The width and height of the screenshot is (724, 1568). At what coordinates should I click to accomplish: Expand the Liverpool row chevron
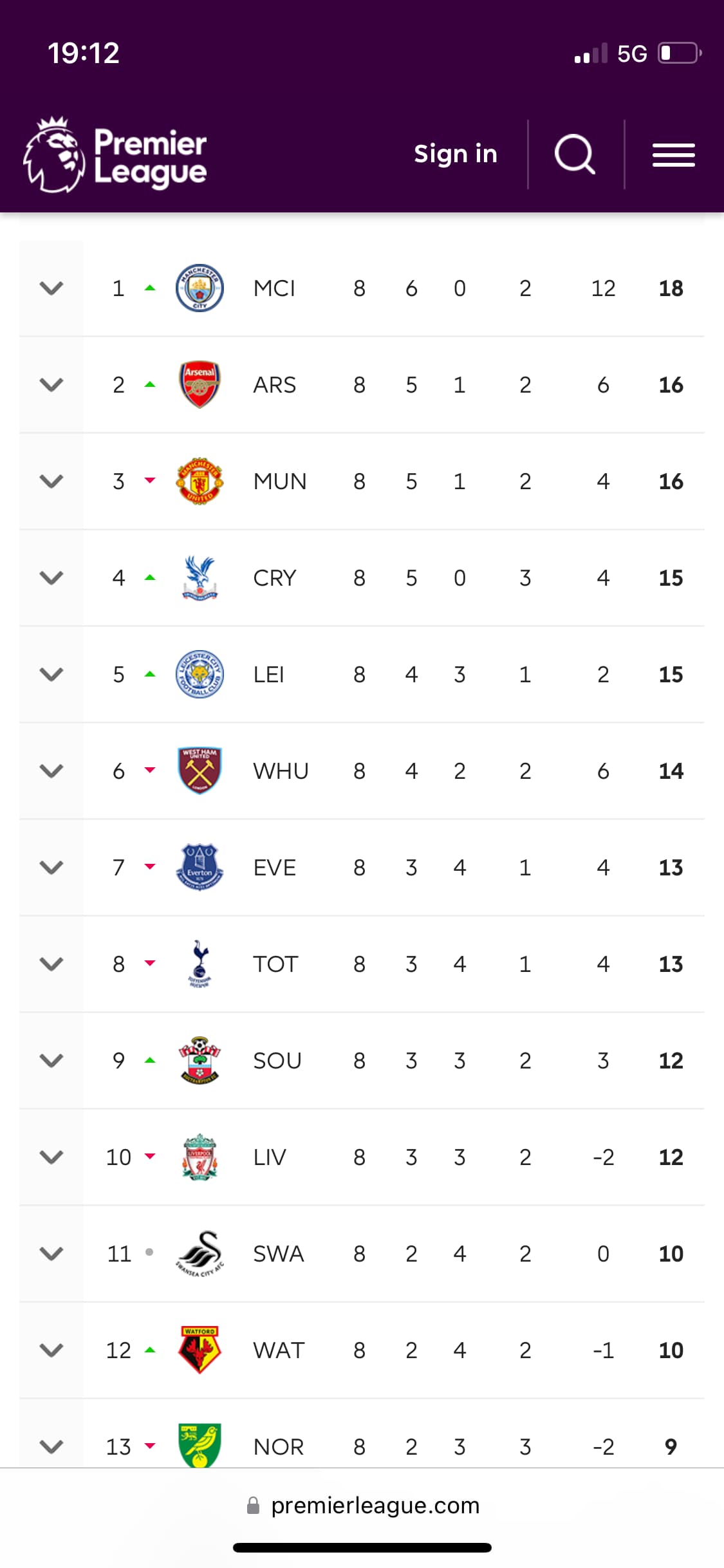coord(51,1157)
